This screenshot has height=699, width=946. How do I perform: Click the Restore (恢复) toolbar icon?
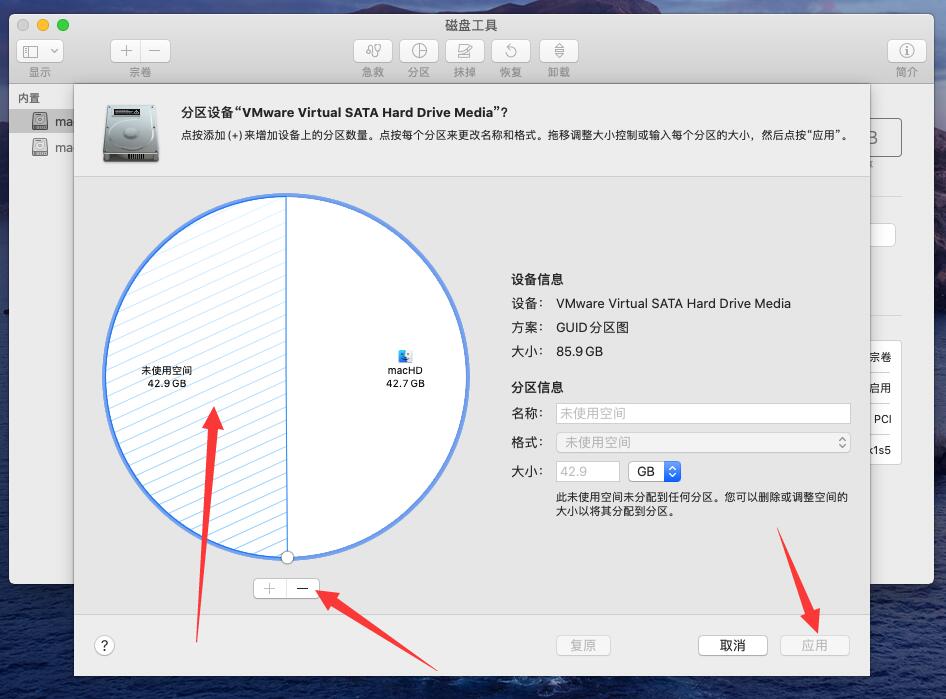pos(511,51)
